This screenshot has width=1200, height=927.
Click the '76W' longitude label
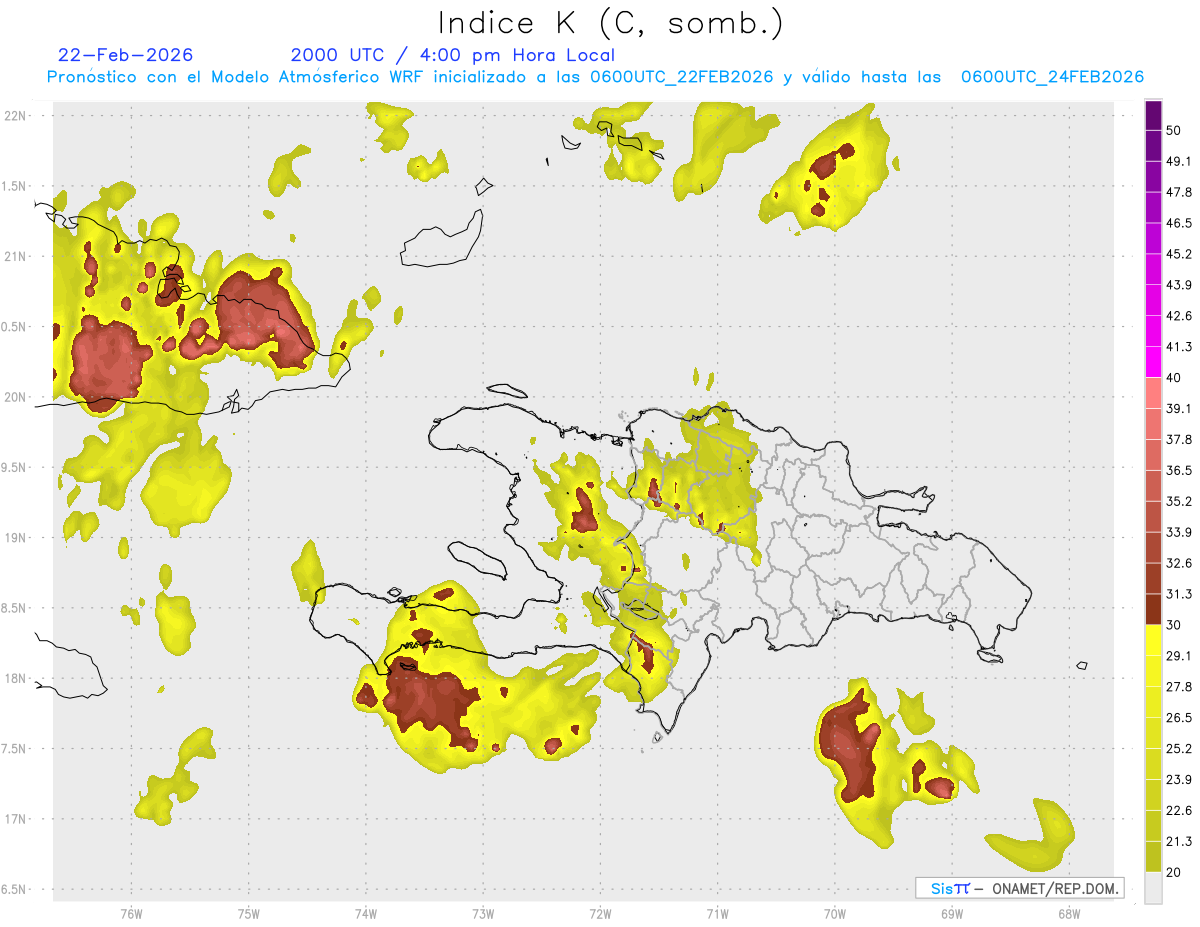(131, 913)
